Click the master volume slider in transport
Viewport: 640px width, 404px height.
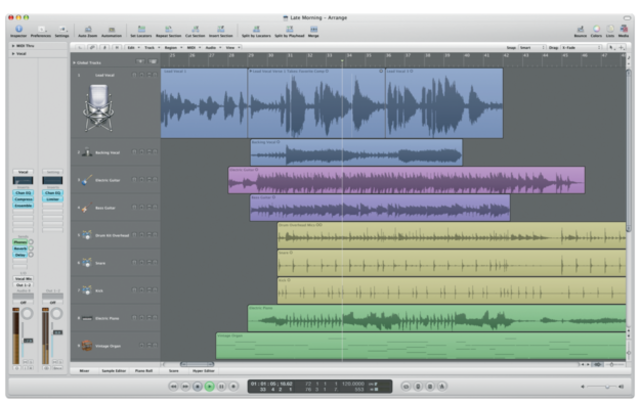(603, 386)
